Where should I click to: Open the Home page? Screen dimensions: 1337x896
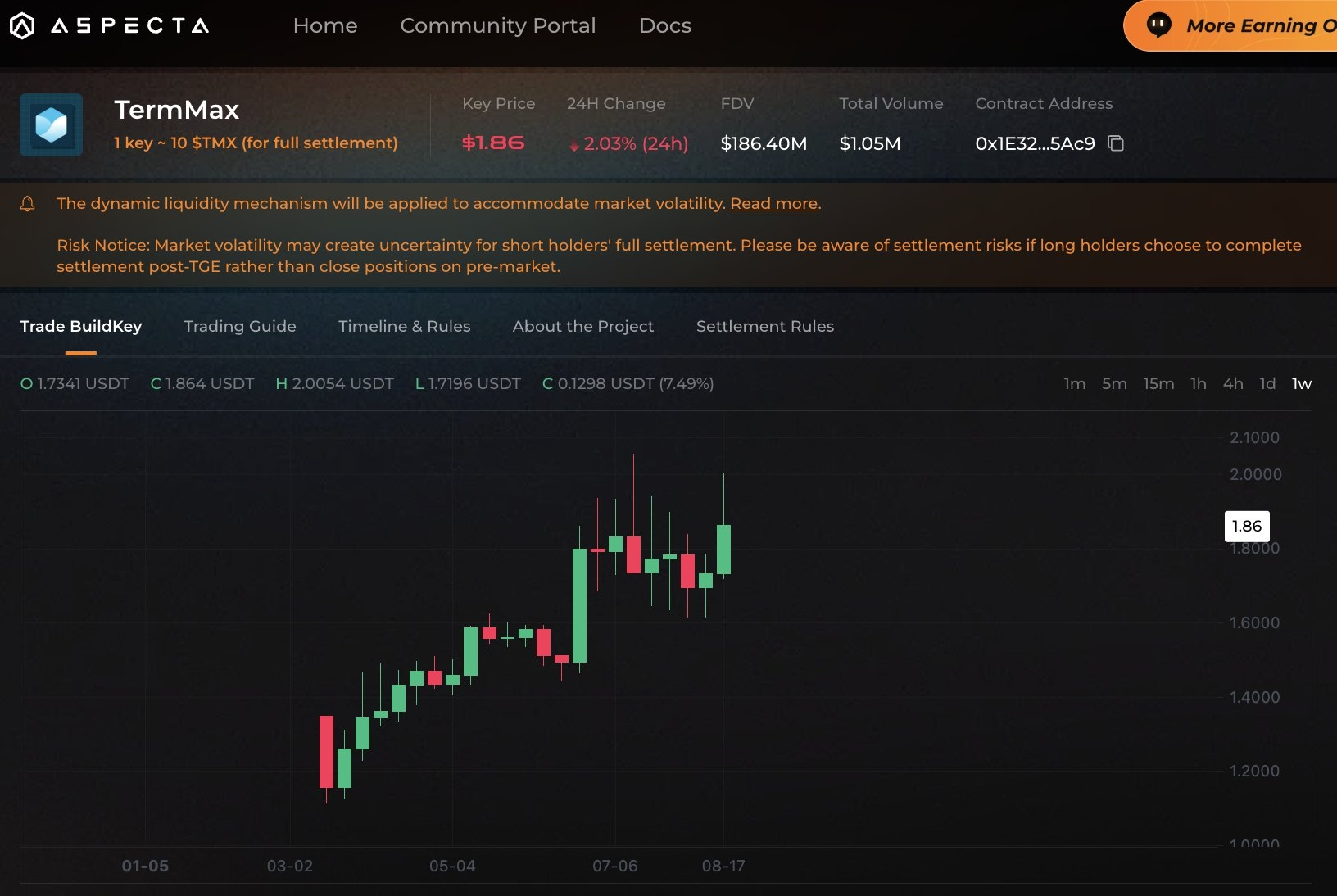click(x=325, y=26)
